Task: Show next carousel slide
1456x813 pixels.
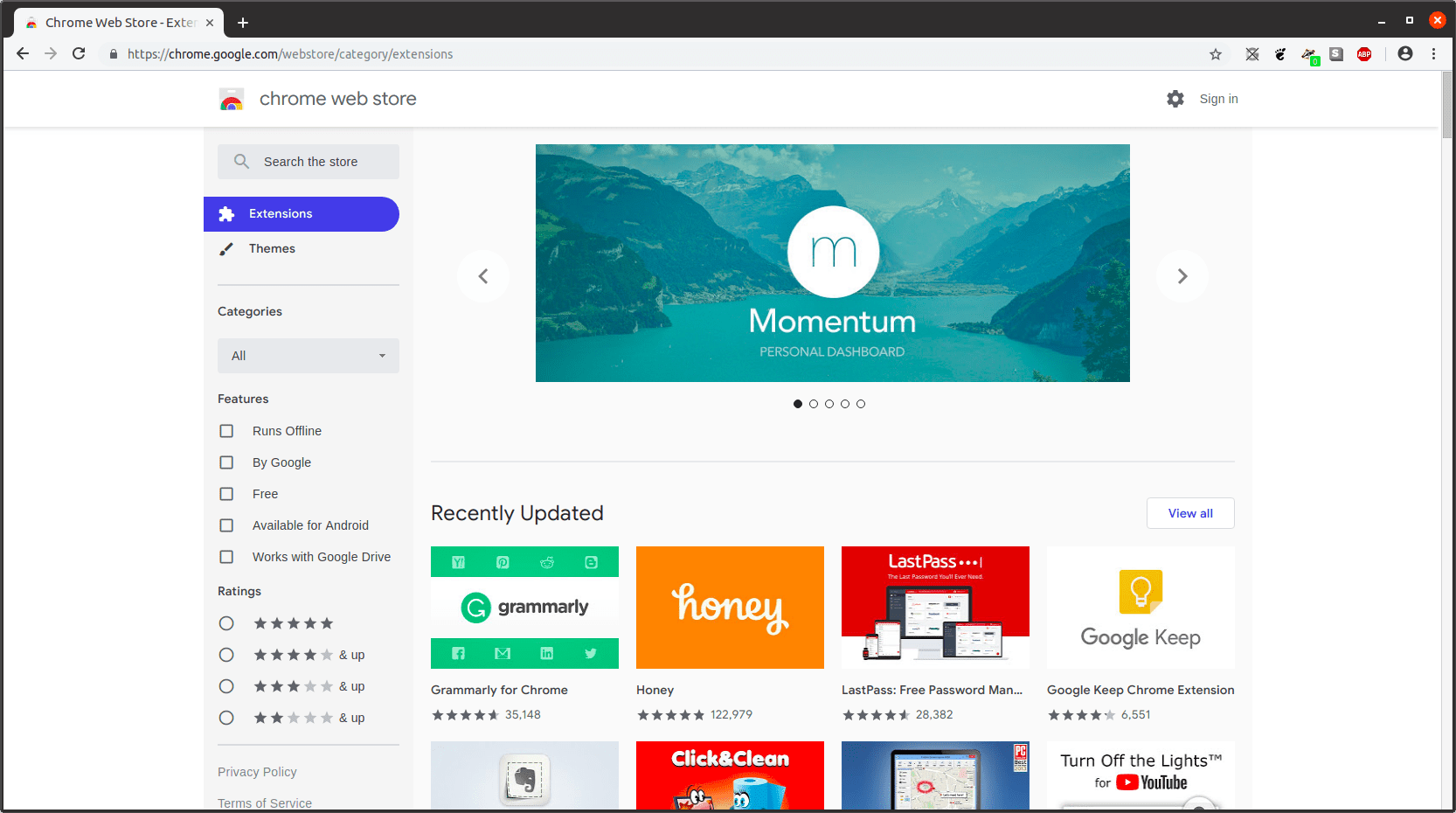Action: [x=1182, y=276]
